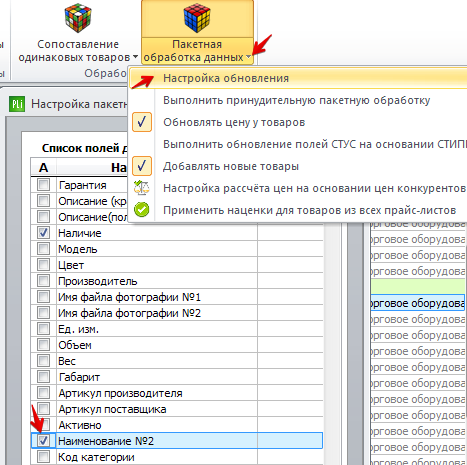Viewport: 467px width, 465px height.
Task: Enable the Модель field checkbox
Action: tap(43, 249)
